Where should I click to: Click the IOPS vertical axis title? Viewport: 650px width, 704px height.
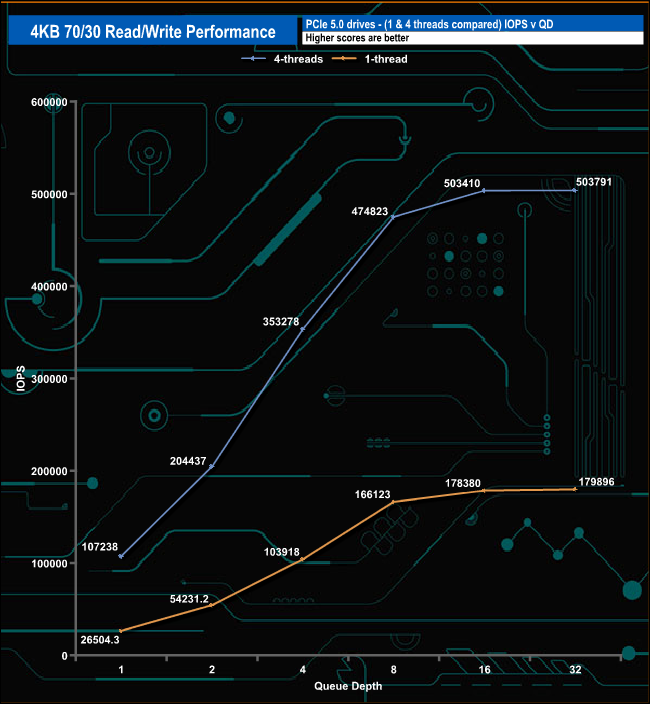21,378
